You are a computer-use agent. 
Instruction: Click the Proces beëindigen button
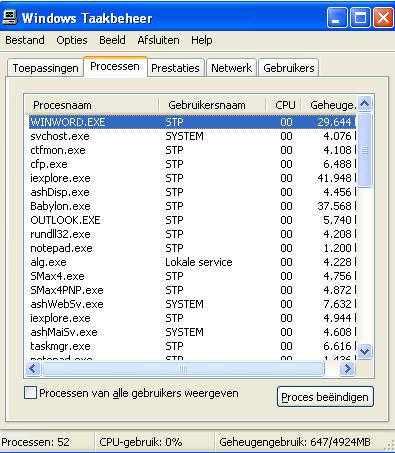[x=325, y=397]
